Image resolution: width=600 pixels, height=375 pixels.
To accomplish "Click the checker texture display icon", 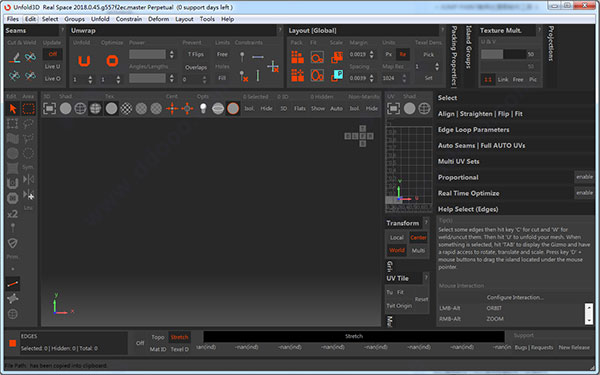I will point(126,109).
